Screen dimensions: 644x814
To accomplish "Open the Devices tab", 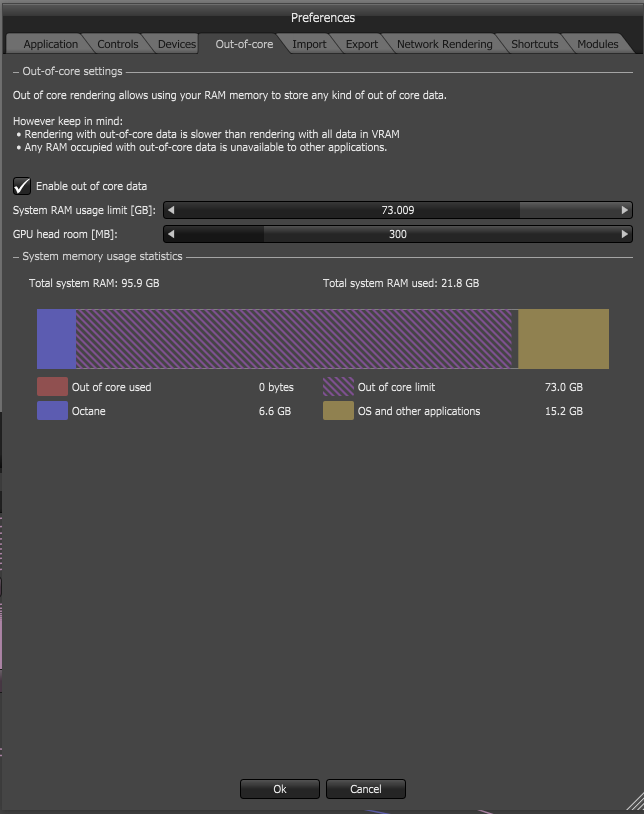I will tap(176, 44).
